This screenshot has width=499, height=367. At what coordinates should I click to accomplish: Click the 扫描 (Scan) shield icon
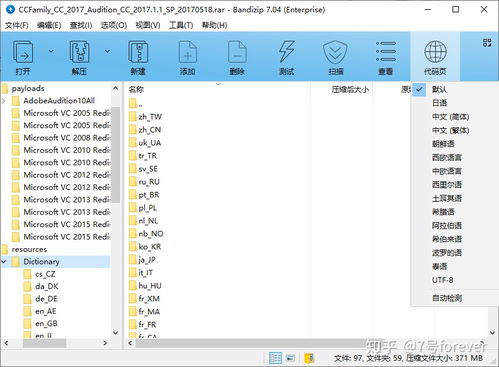click(x=335, y=52)
